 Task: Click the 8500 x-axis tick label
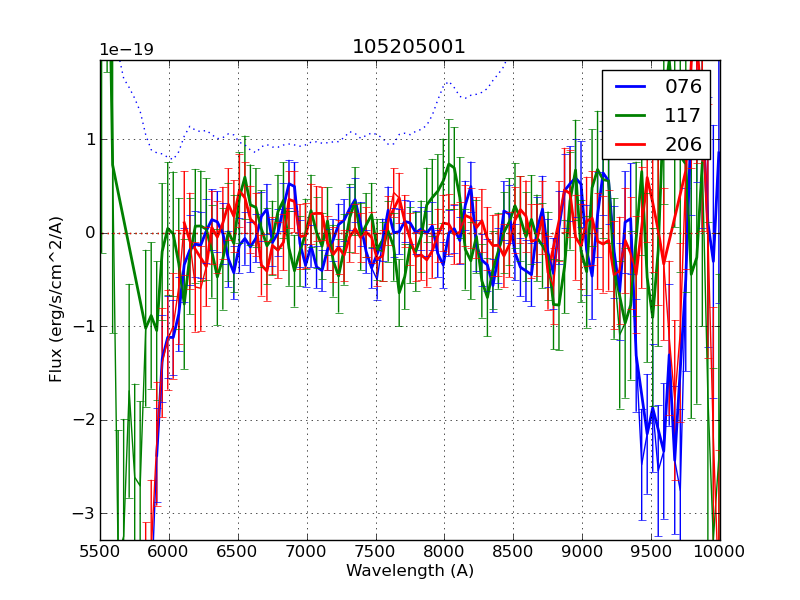point(514,551)
